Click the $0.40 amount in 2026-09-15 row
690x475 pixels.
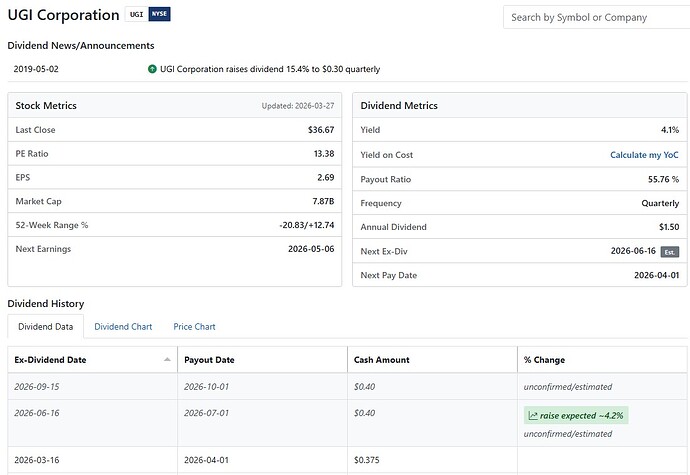(364, 387)
